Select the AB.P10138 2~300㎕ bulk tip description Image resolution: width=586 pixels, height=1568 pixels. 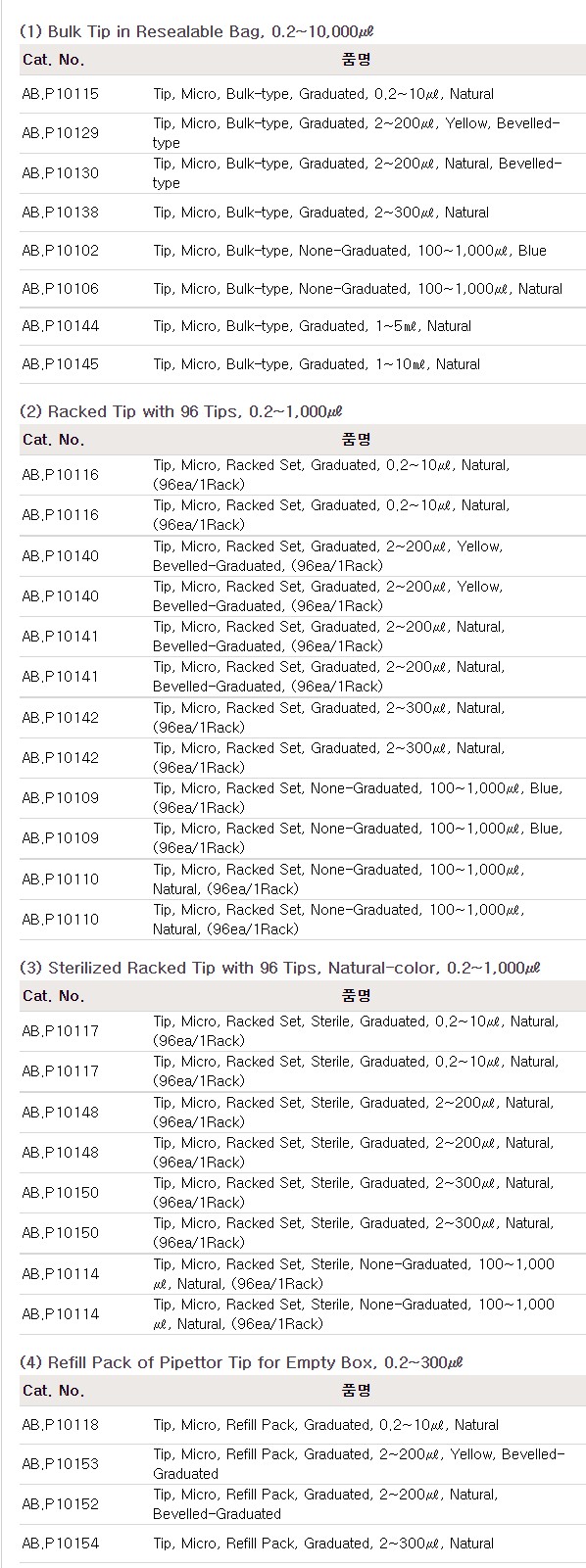[x=320, y=212]
